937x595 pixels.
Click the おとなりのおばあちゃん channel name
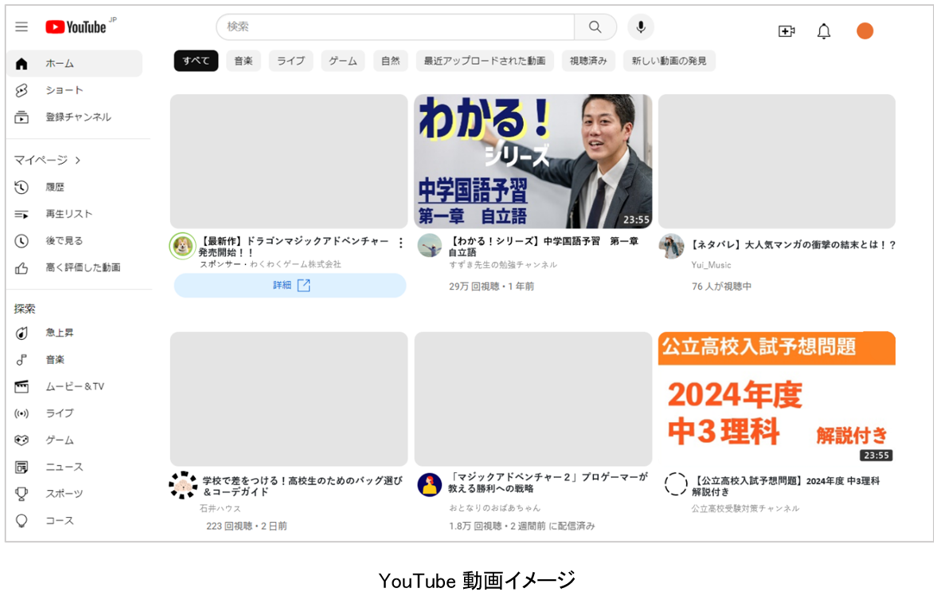point(495,508)
